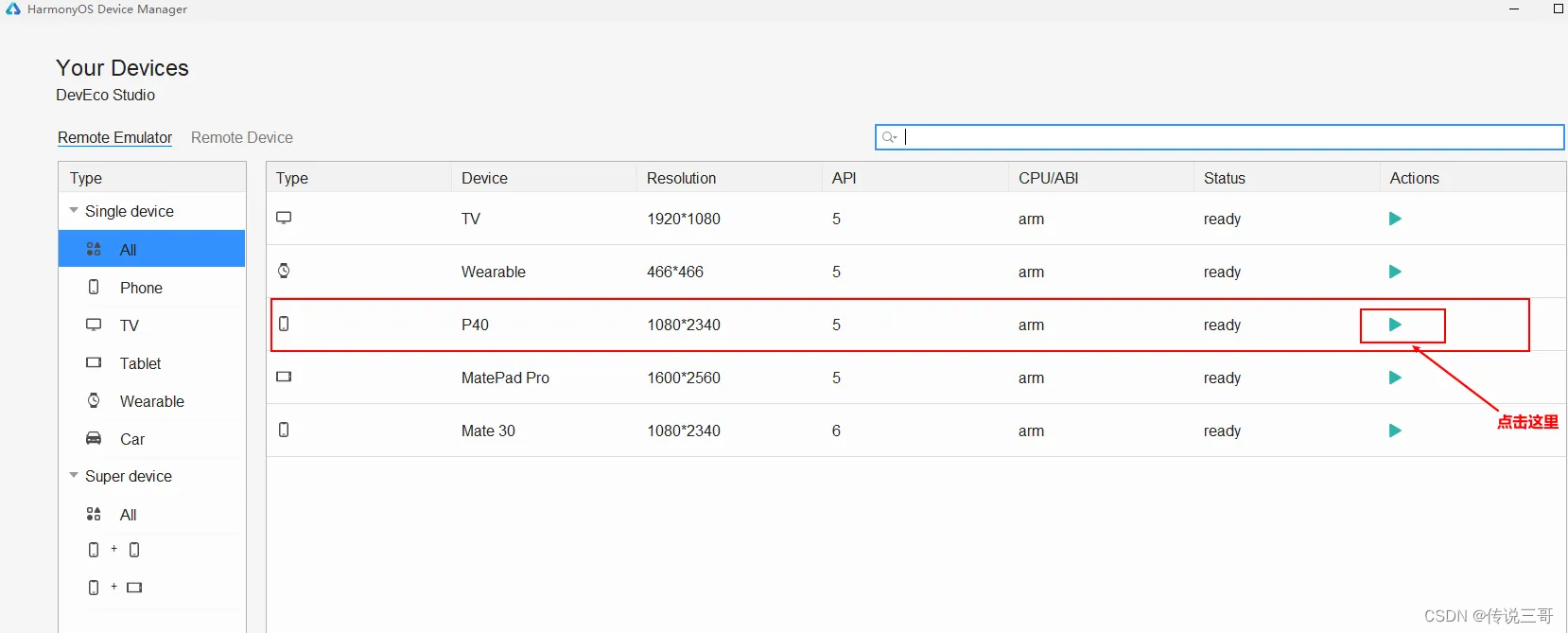
Task: Filter by Car in sidebar
Action: (151, 438)
